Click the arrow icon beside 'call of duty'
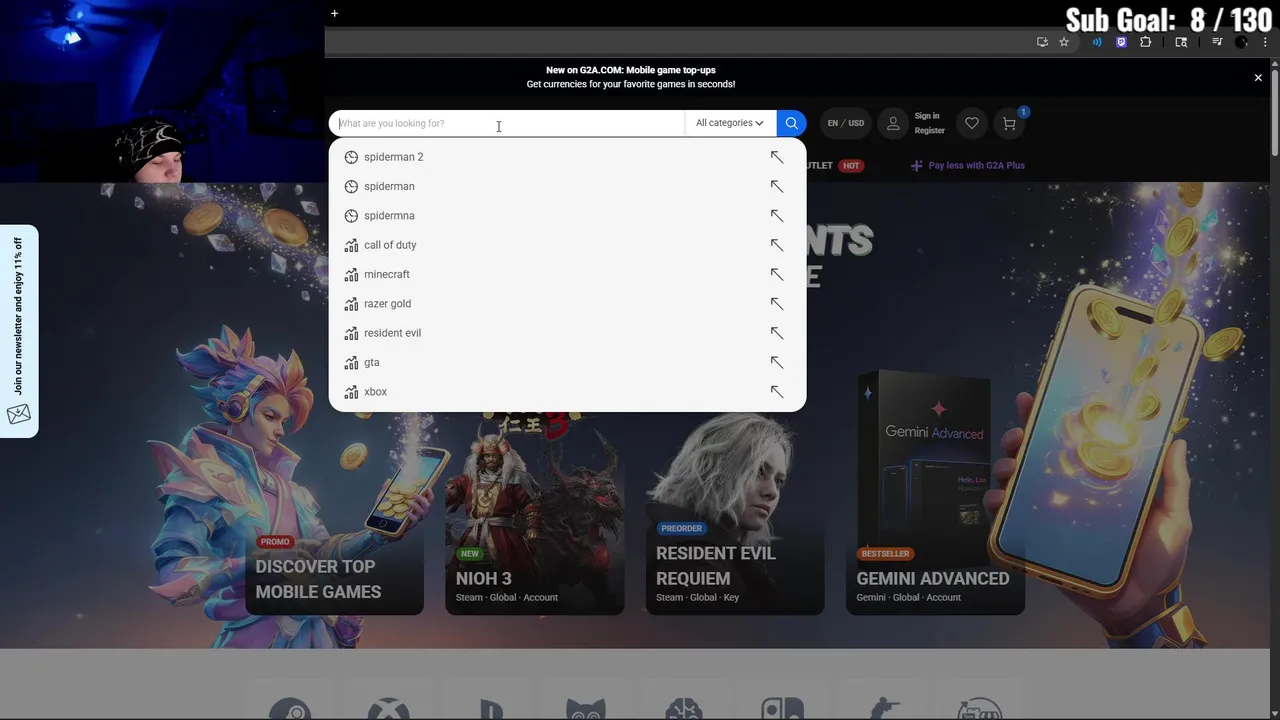This screenshot has height=720, width=1280. tap(776, 245)
